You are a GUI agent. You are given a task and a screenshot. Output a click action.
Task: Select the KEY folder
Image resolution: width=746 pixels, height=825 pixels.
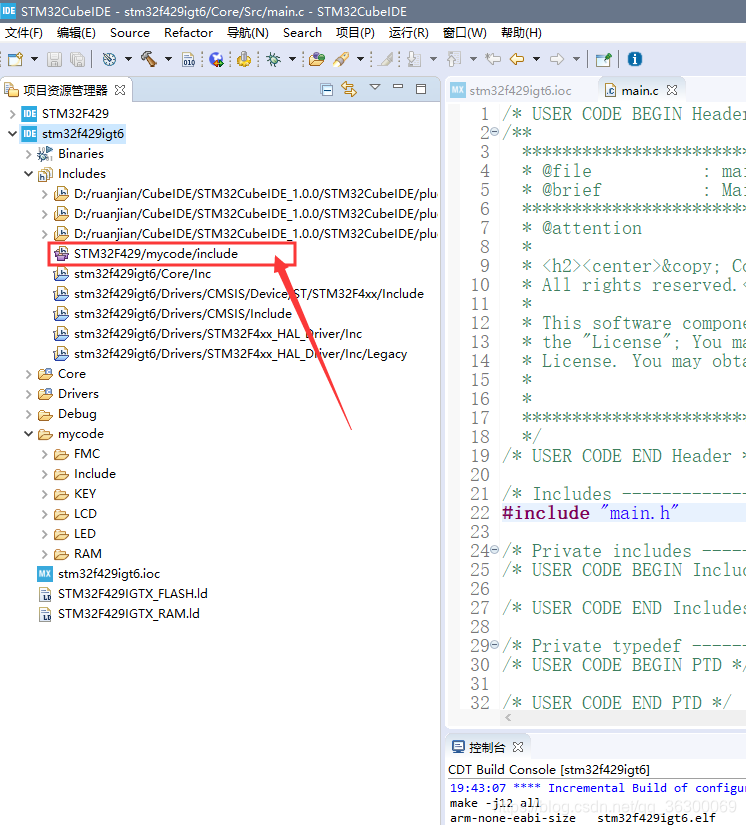coord(85,494)
